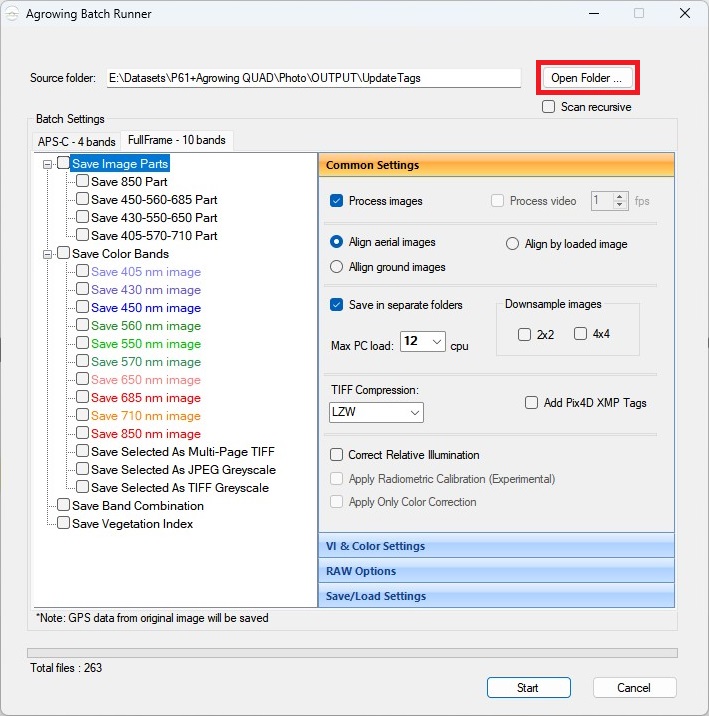Viewport: 709px width, 716px height.
Task: Uncheck Save in separate folders
Action: [x=336, y=305]
